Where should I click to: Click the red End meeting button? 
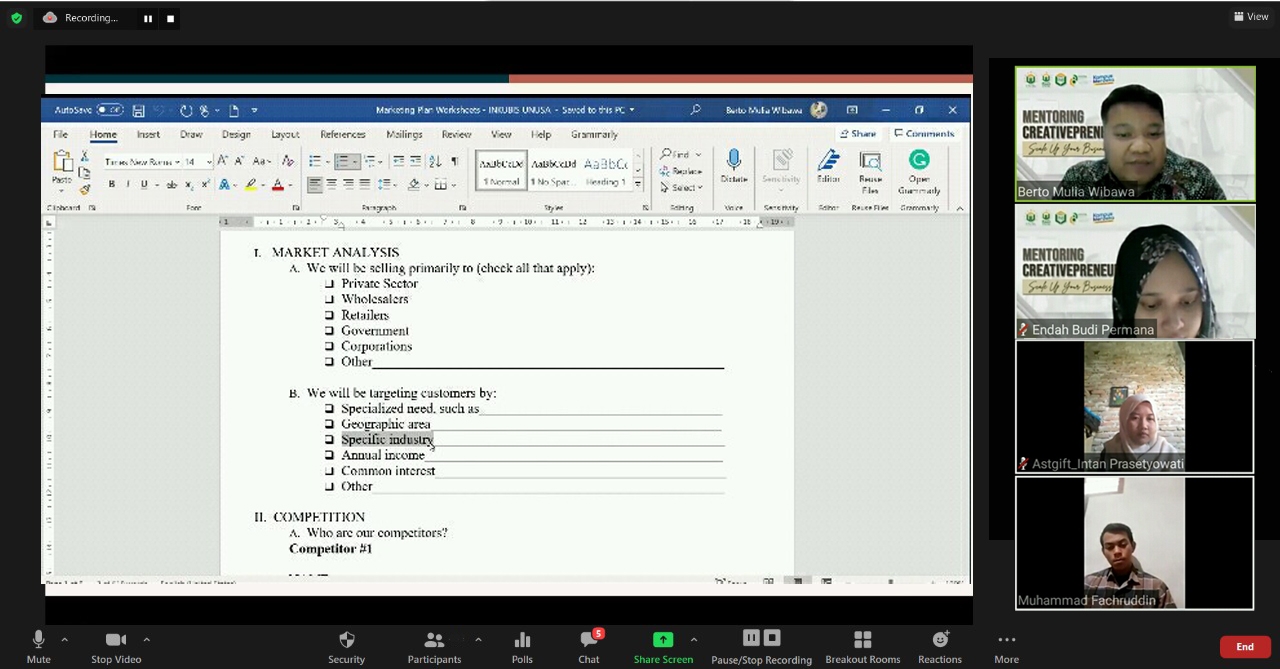click(x=1244, y=647)
